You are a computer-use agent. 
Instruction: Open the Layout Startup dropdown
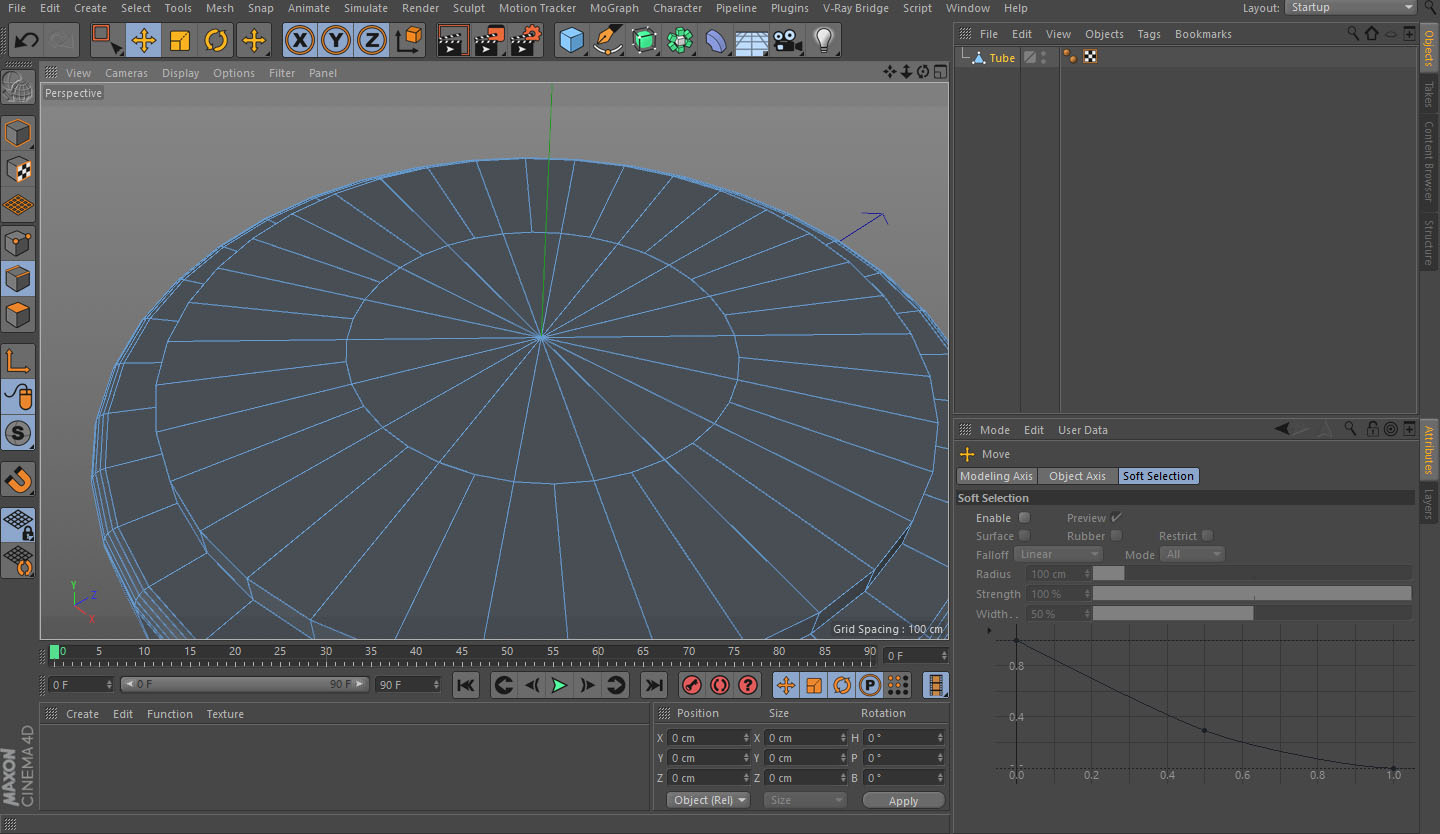[x=1351, y=8]
